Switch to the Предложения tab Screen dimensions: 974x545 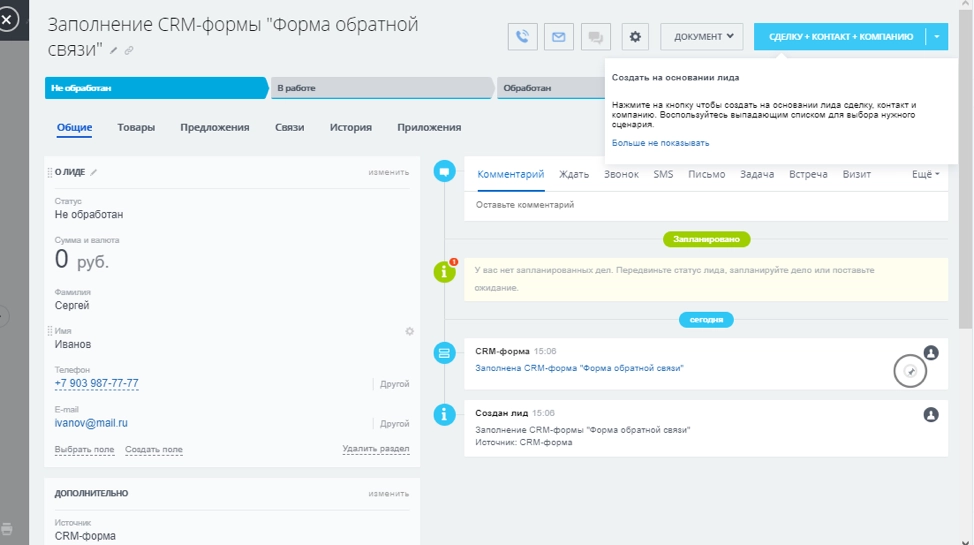click(215, 127)
